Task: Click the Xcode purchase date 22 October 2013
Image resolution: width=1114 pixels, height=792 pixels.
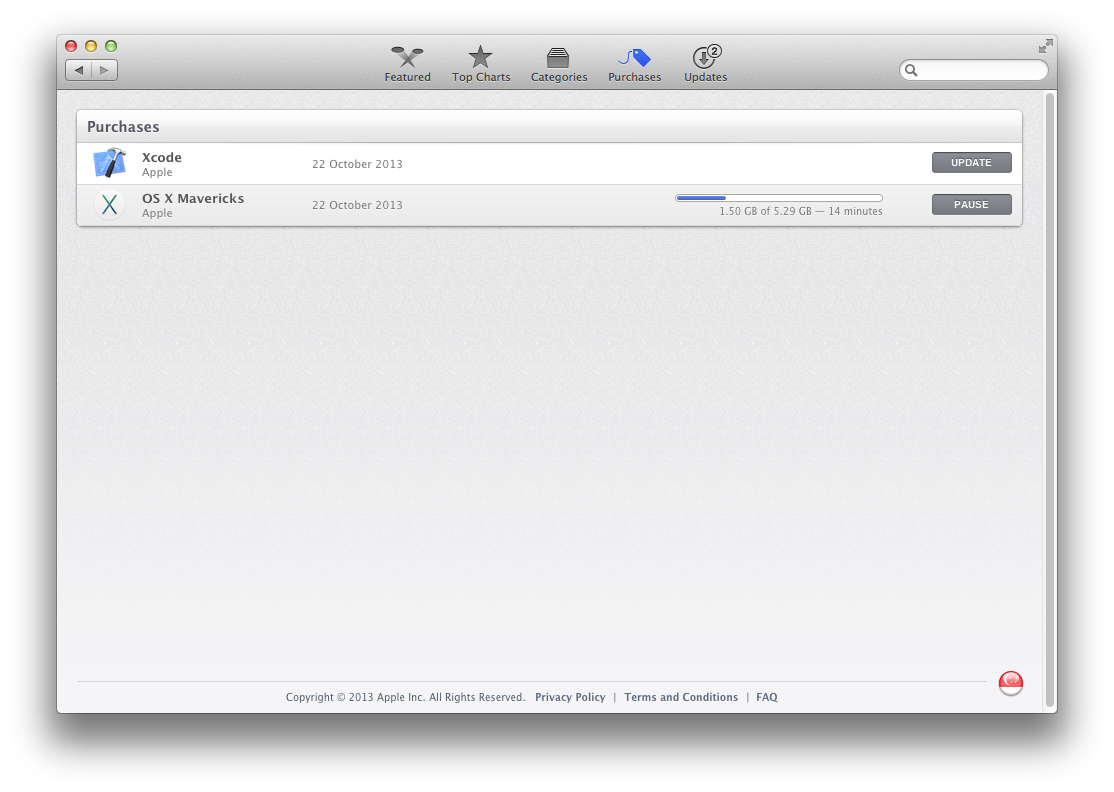Action: 357,163
